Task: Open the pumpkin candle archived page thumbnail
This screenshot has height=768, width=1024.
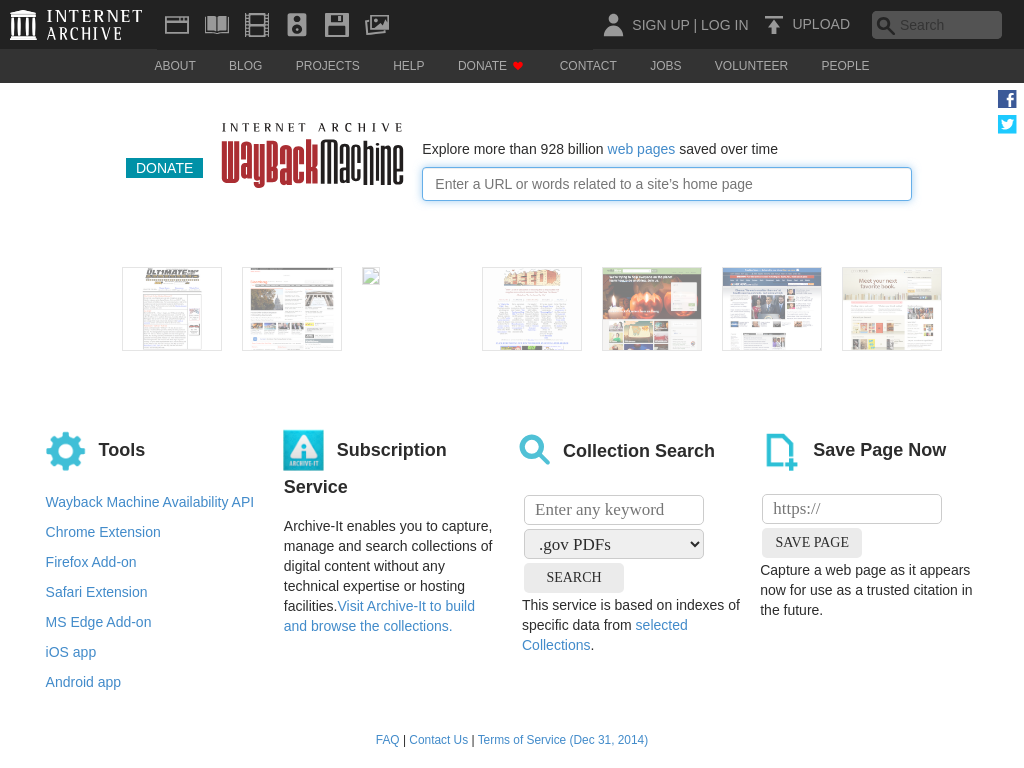Action: [x=652, y=309]
